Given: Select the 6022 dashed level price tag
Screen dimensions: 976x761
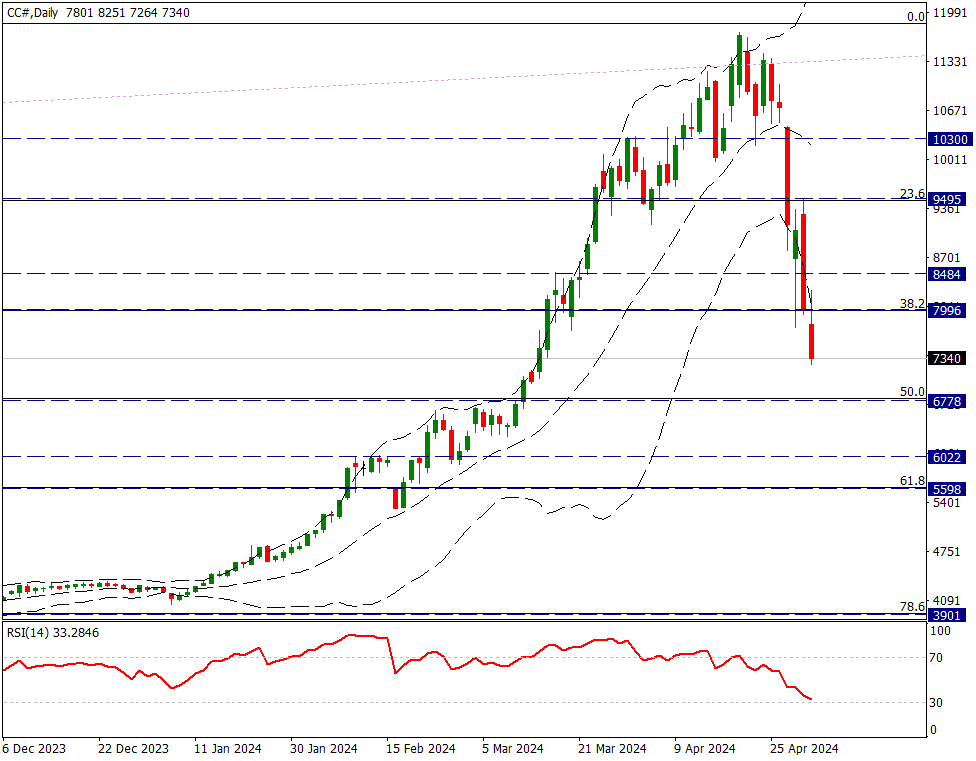Looking at the screenshot, I should pos(945,457).
